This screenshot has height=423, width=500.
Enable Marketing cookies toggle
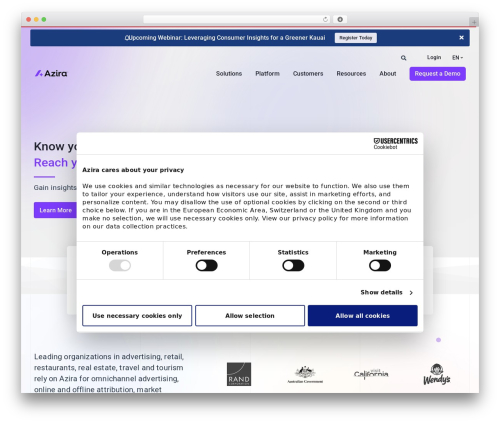coord(380,266)
